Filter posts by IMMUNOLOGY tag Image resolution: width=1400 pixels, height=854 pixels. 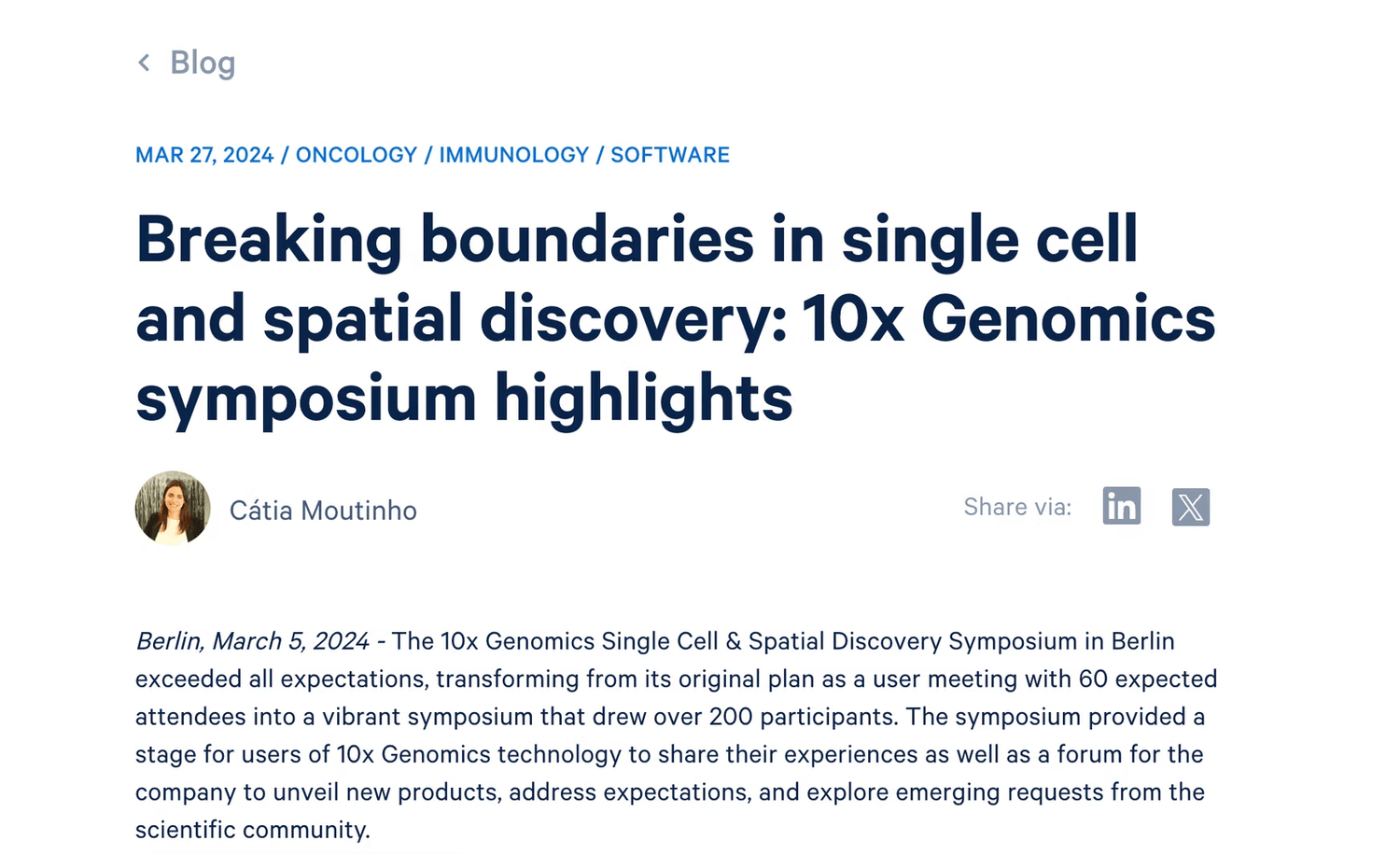[x=513, y=155]
